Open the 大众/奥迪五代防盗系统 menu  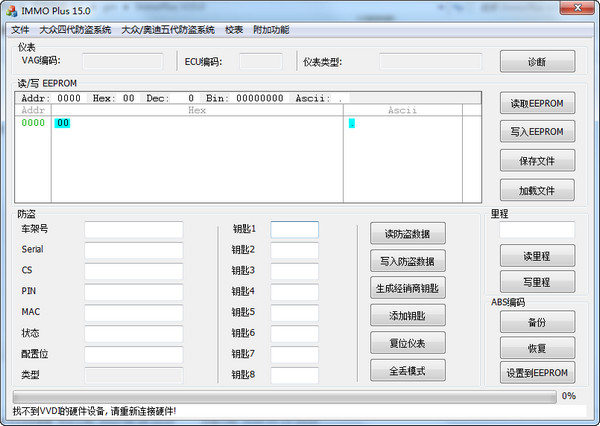point(168,30)
